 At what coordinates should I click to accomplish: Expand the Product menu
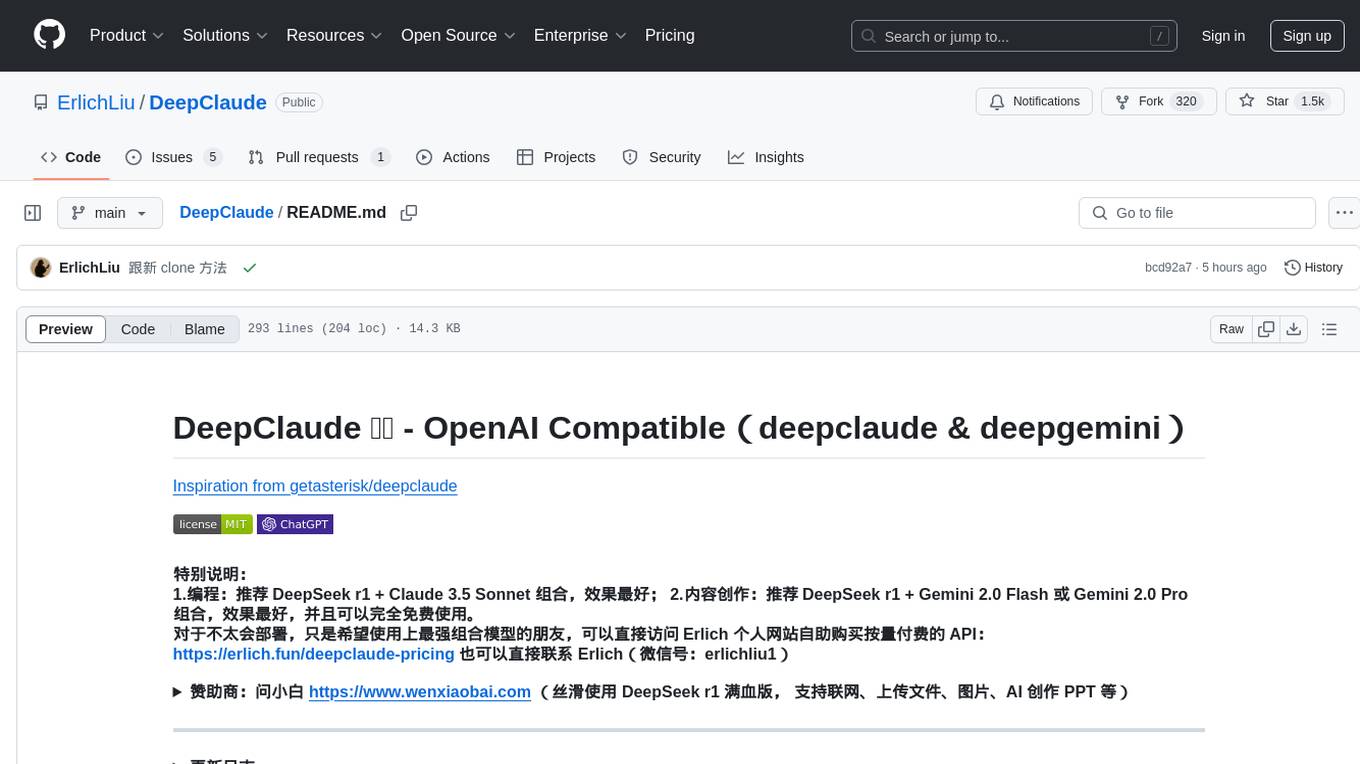pyautogui.click(x=127, y=35)
